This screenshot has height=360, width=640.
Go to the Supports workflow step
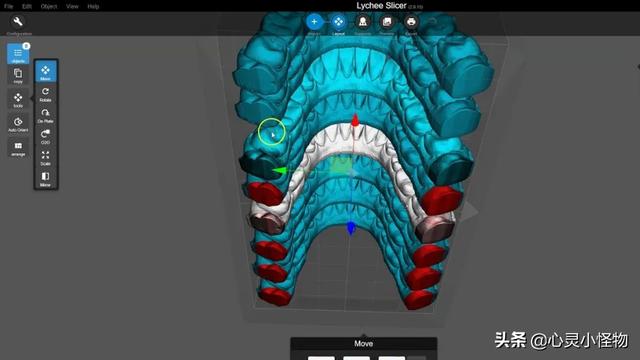[x=362, y=22]
